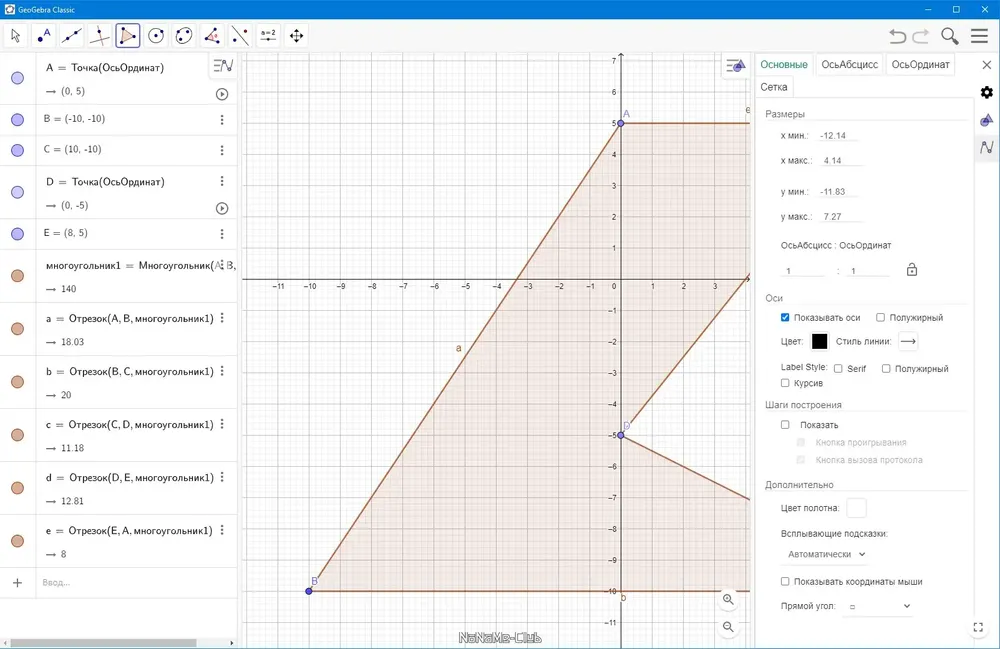
Task: Enable Показывать координаты мыши checkbox
Action: point(785,581)
